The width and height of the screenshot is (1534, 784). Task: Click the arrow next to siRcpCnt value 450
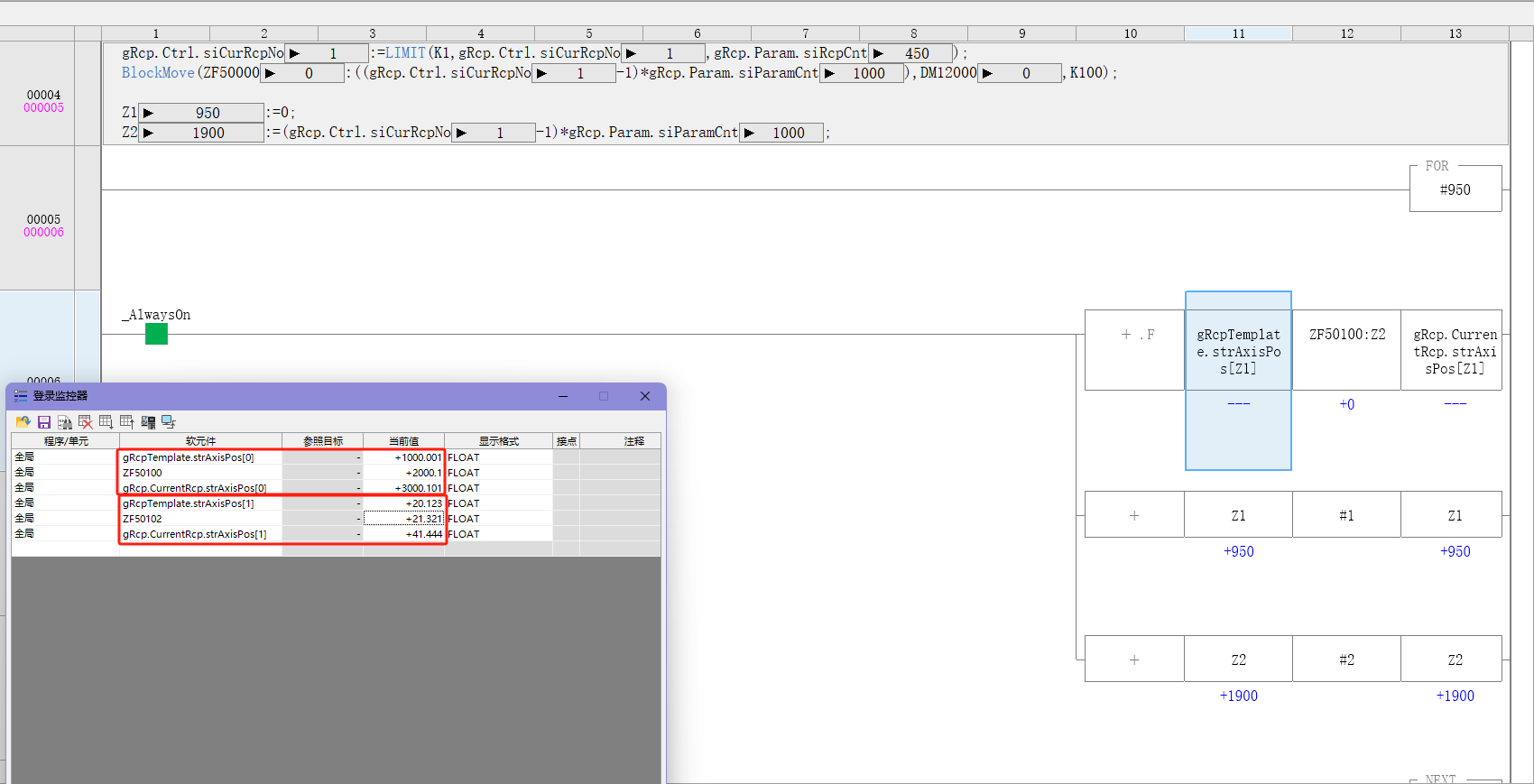click(878, 53)
